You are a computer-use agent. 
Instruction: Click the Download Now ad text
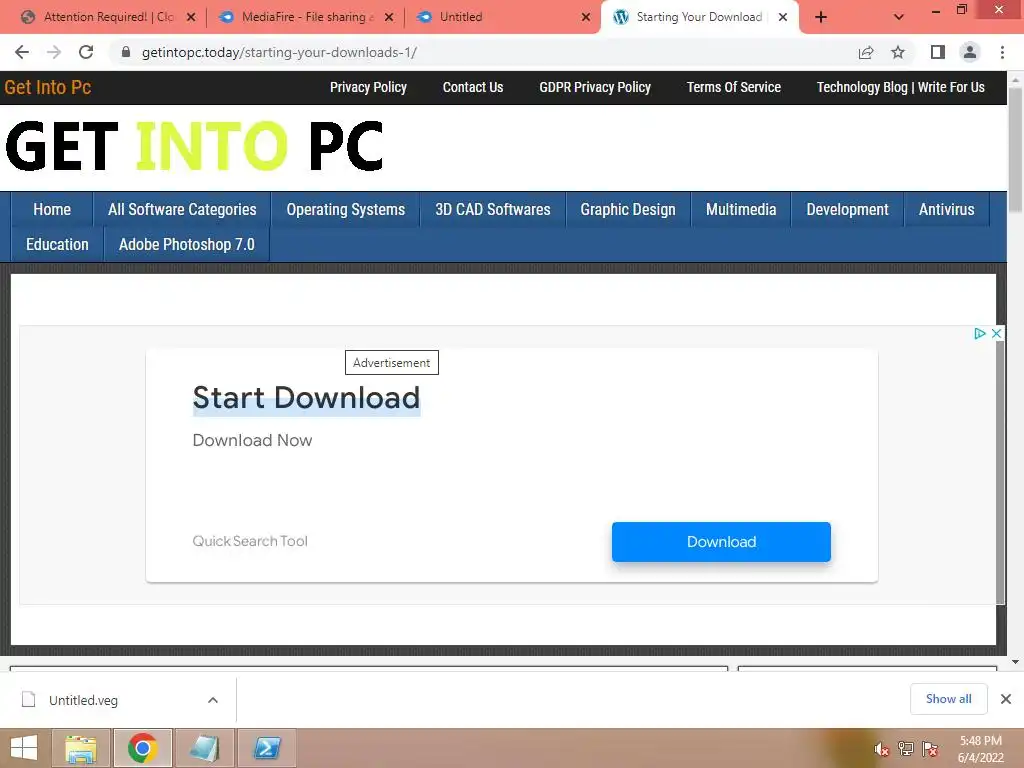252,441
